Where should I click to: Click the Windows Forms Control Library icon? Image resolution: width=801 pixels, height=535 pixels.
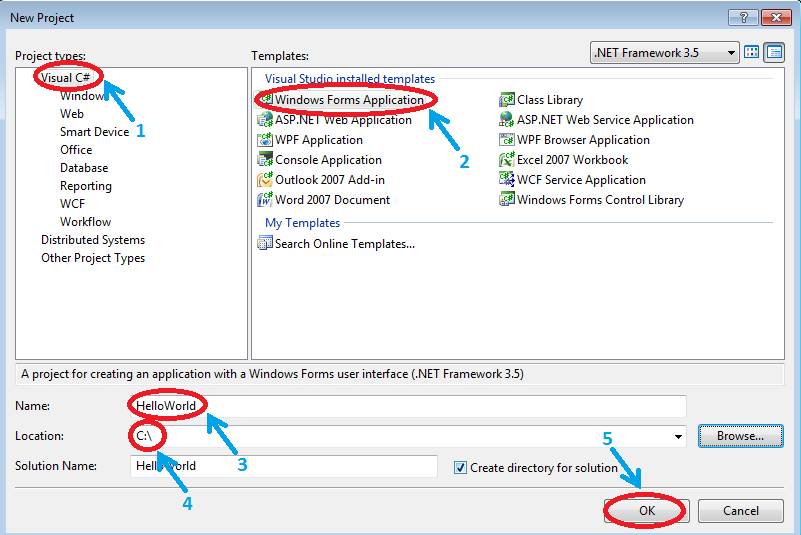[x=507, y=199]
